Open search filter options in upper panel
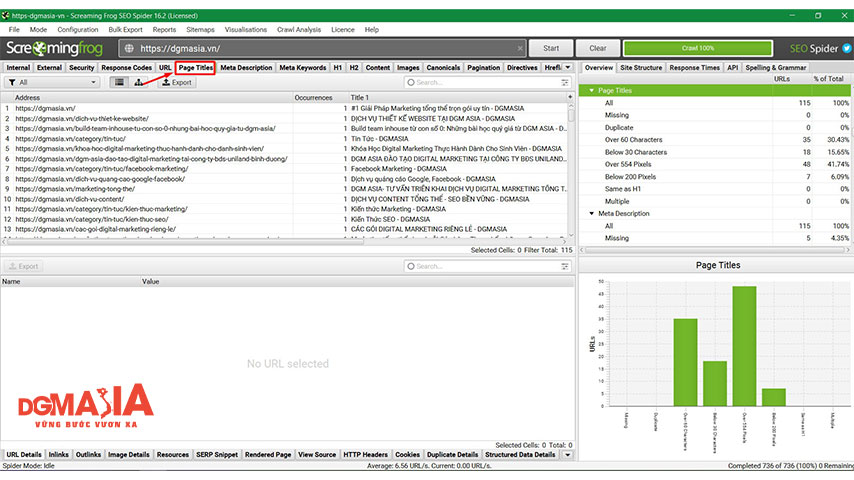 [x=565, y=82]
